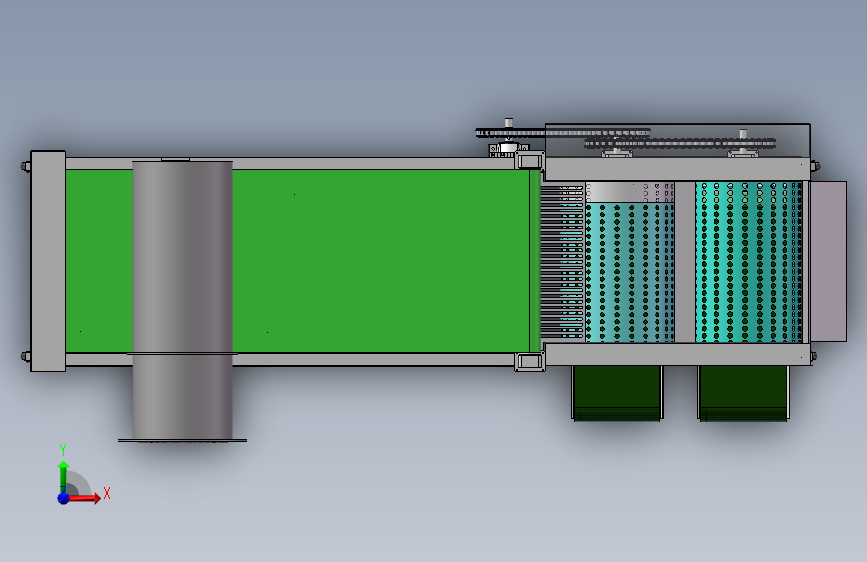Pick the upper bolt at the right frame end
Screen dimensions: 867x562
pos(815,165)
